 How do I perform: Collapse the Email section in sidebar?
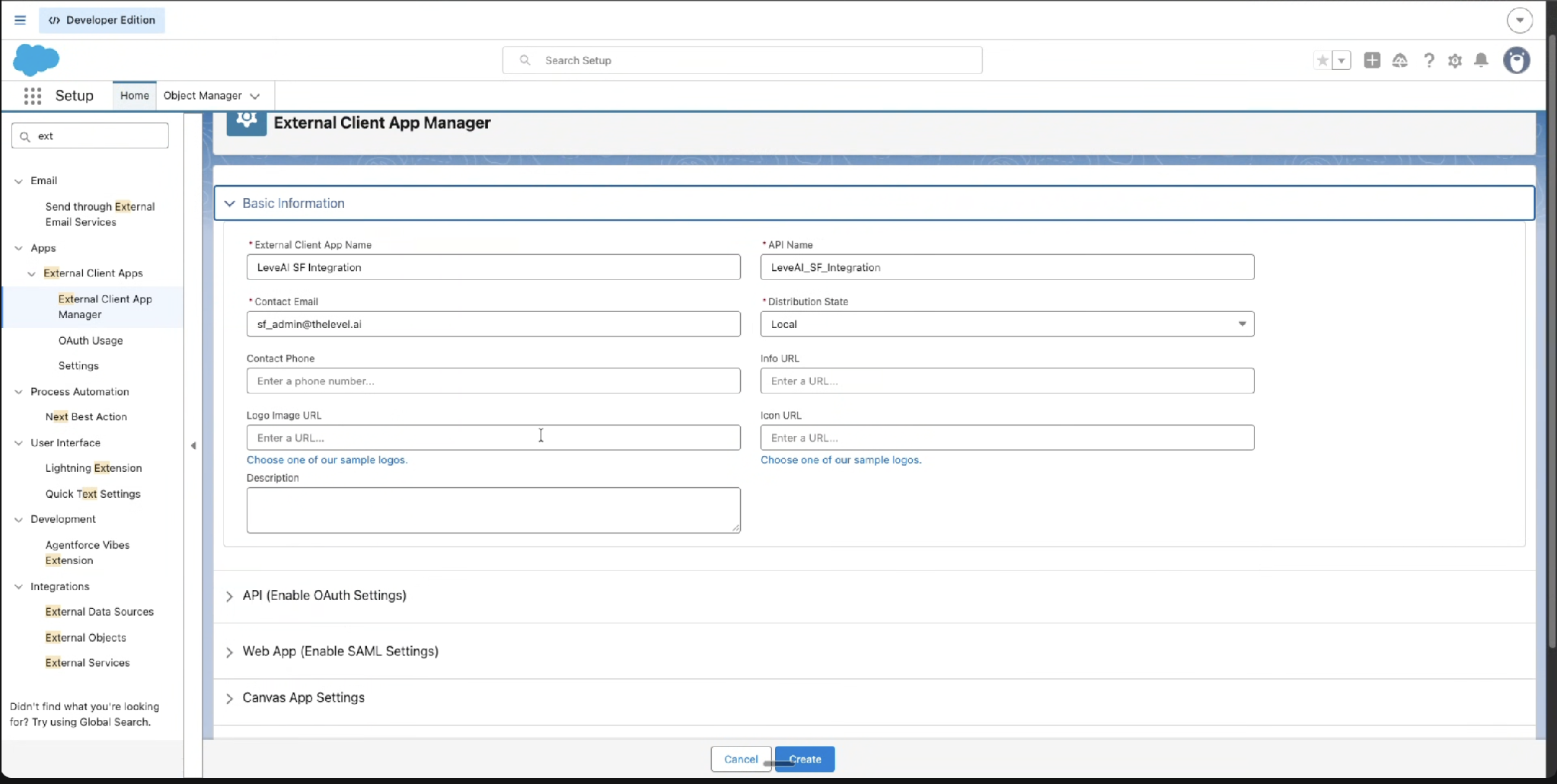tap(19, 181)
